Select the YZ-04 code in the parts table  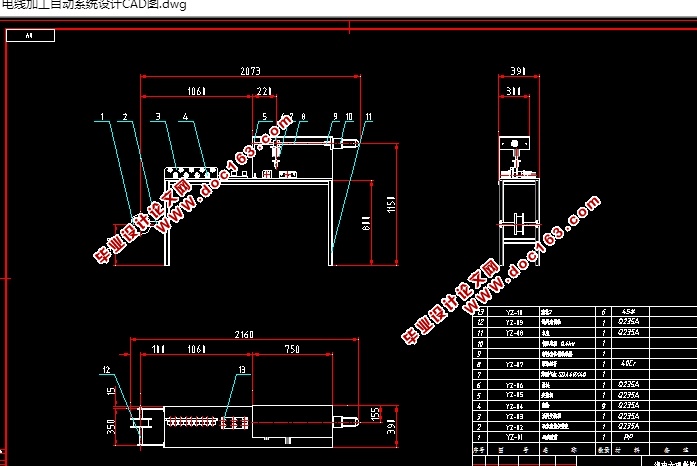(x=514, y=406)
